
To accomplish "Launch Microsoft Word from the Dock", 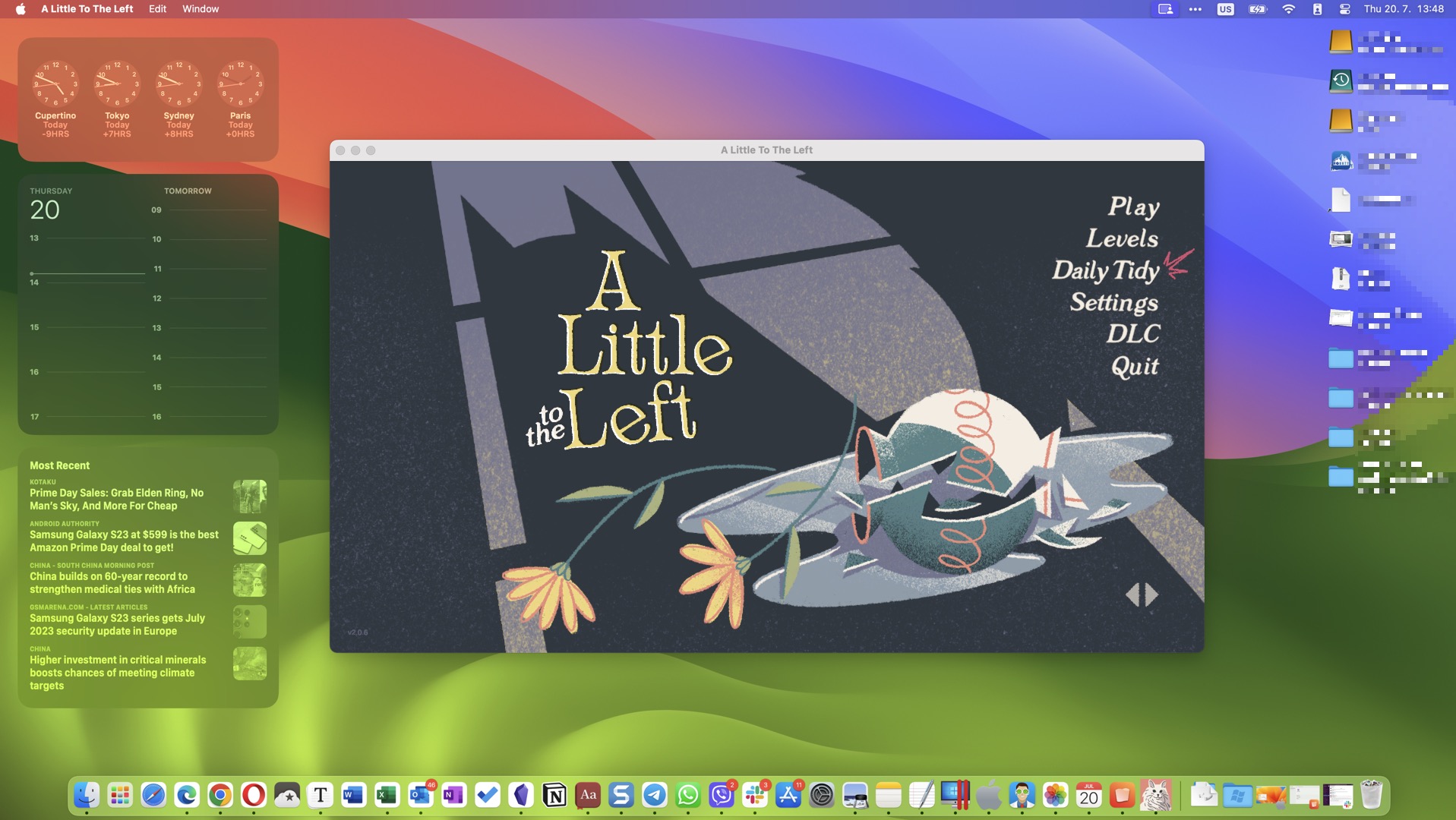I will point(354,795).
